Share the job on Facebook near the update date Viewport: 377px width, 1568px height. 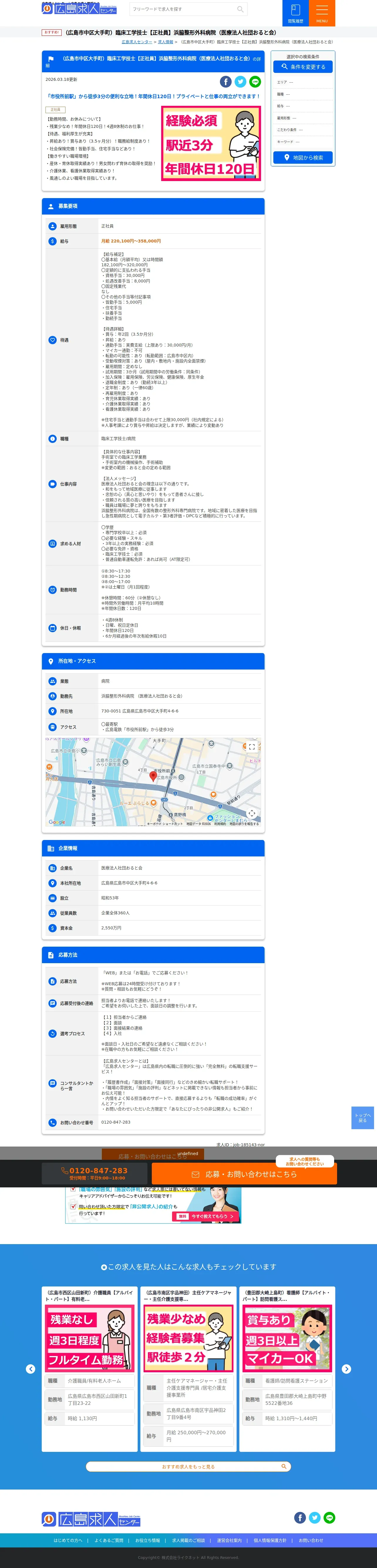(x=225, y=82)
